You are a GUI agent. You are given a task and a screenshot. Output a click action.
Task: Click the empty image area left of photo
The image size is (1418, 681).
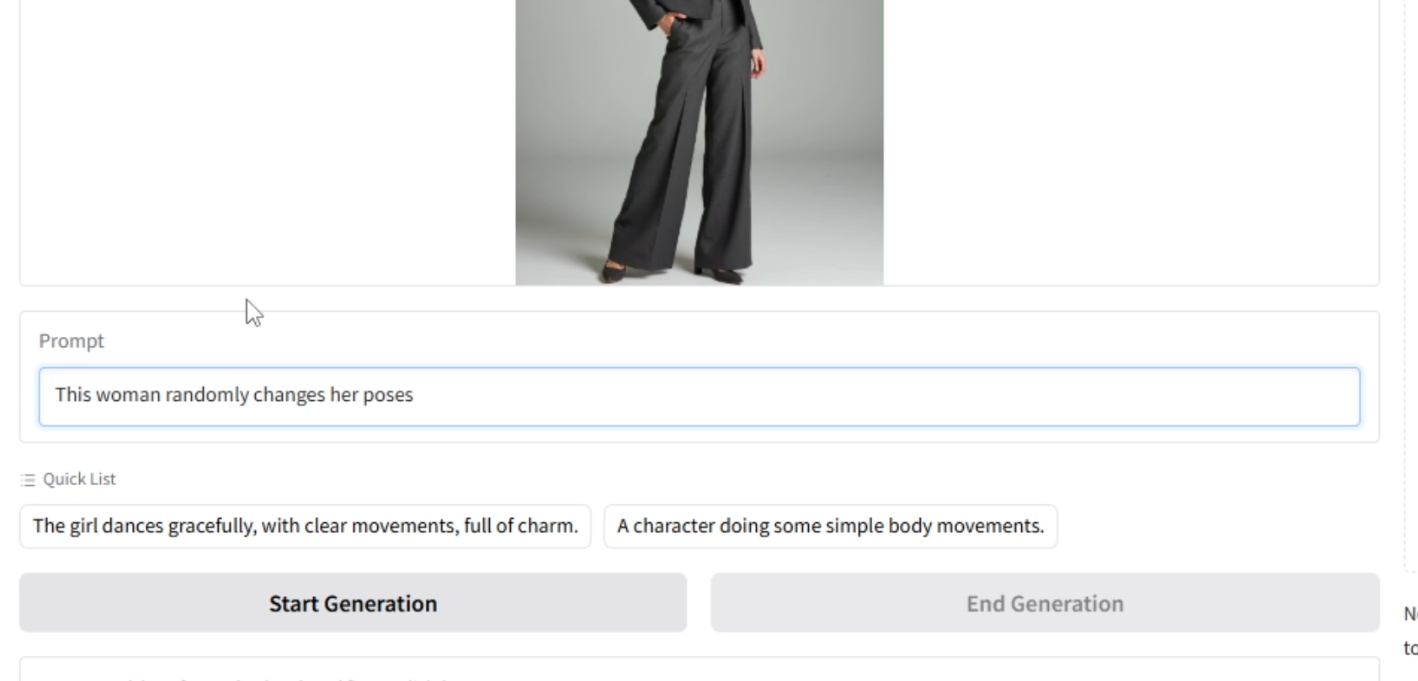(x=268, y=140)
